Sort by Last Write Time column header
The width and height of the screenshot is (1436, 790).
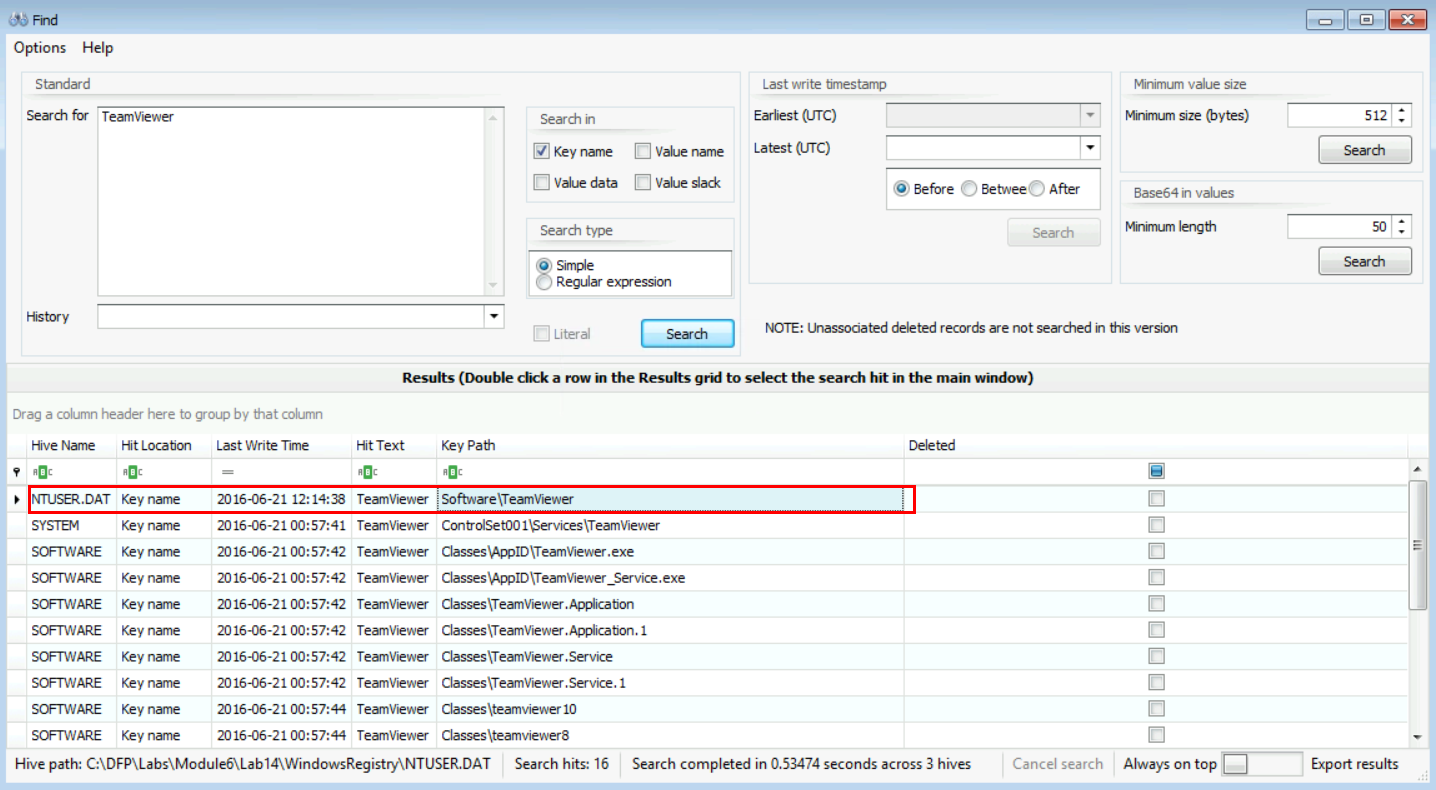pos(282,446)
